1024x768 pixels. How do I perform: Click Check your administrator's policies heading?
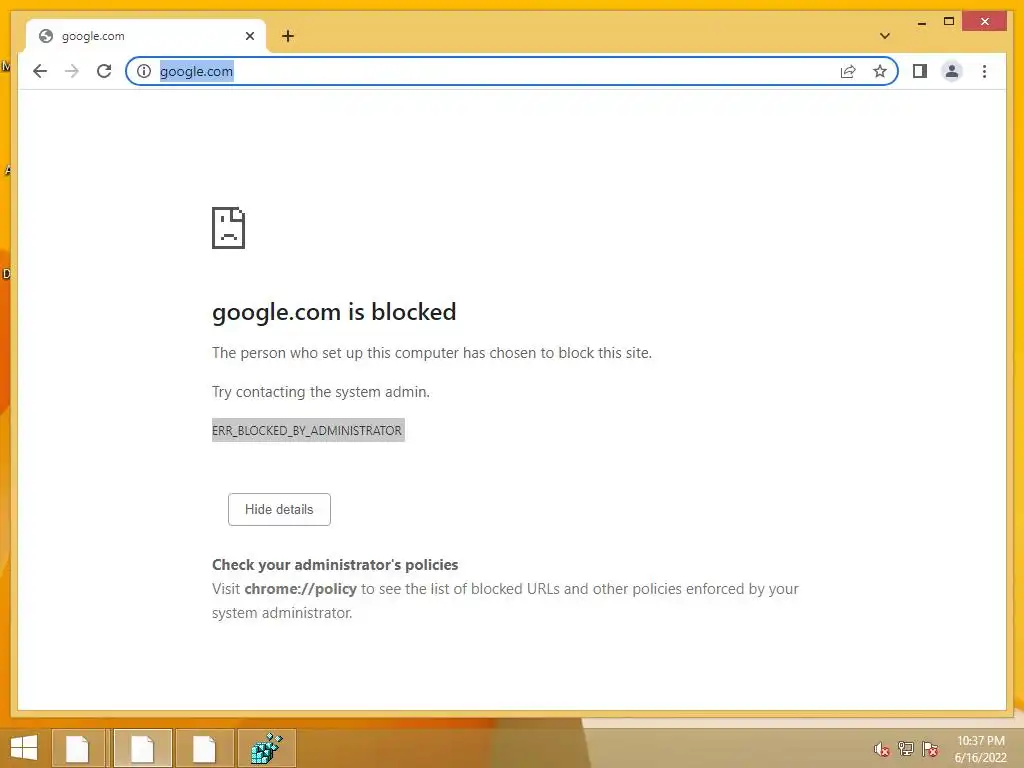(335, 565)
